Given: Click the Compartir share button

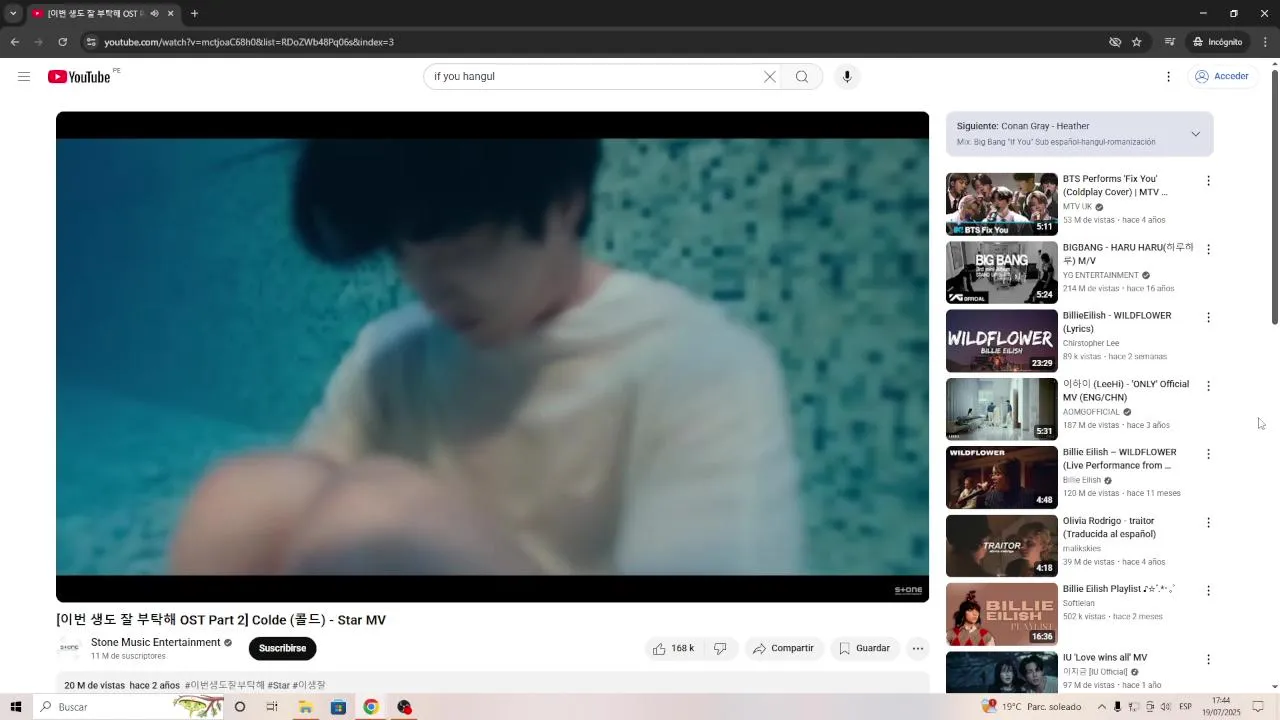Looking at the screenshot, I should 783,649.
